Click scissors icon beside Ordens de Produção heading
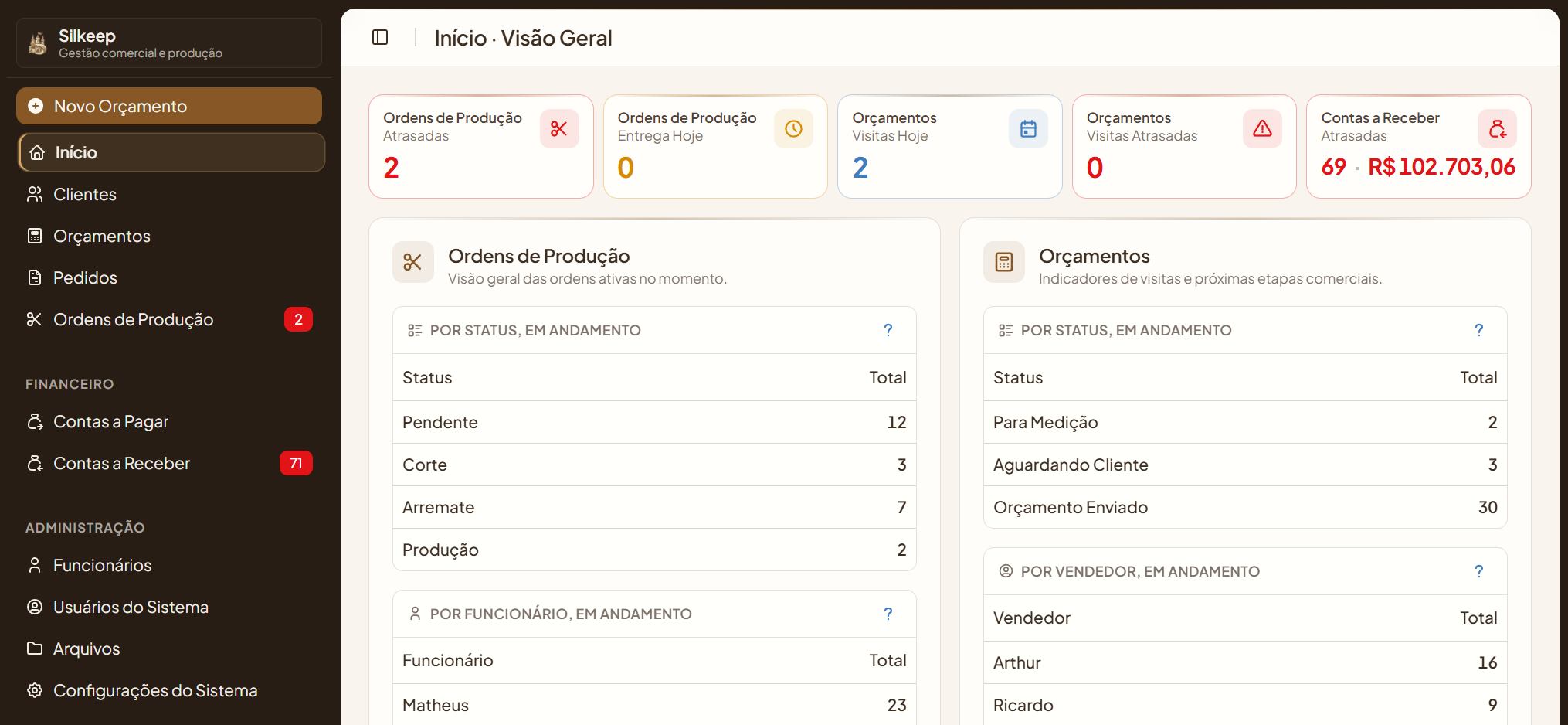The width and height of the screenshot is (1568, 725). pos(412,262)
